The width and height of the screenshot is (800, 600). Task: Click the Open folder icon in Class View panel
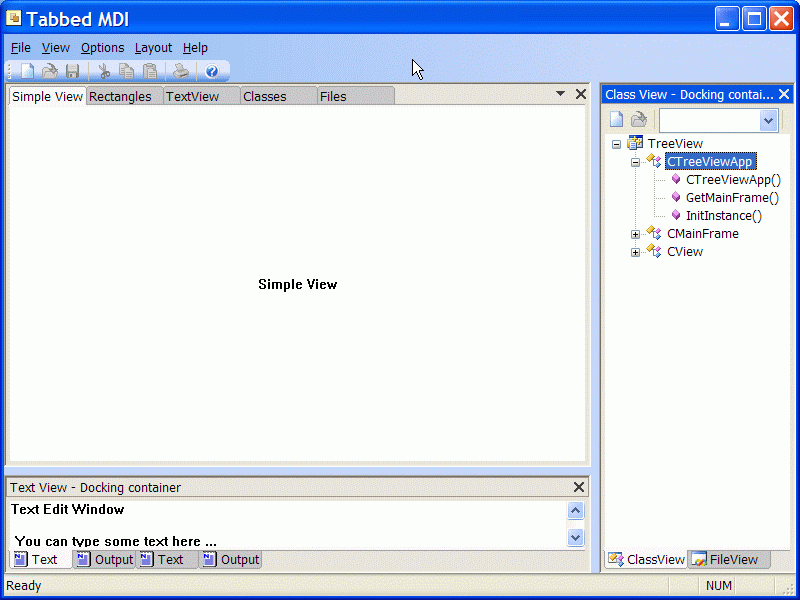pyautogui.click(x=638, y=118)
